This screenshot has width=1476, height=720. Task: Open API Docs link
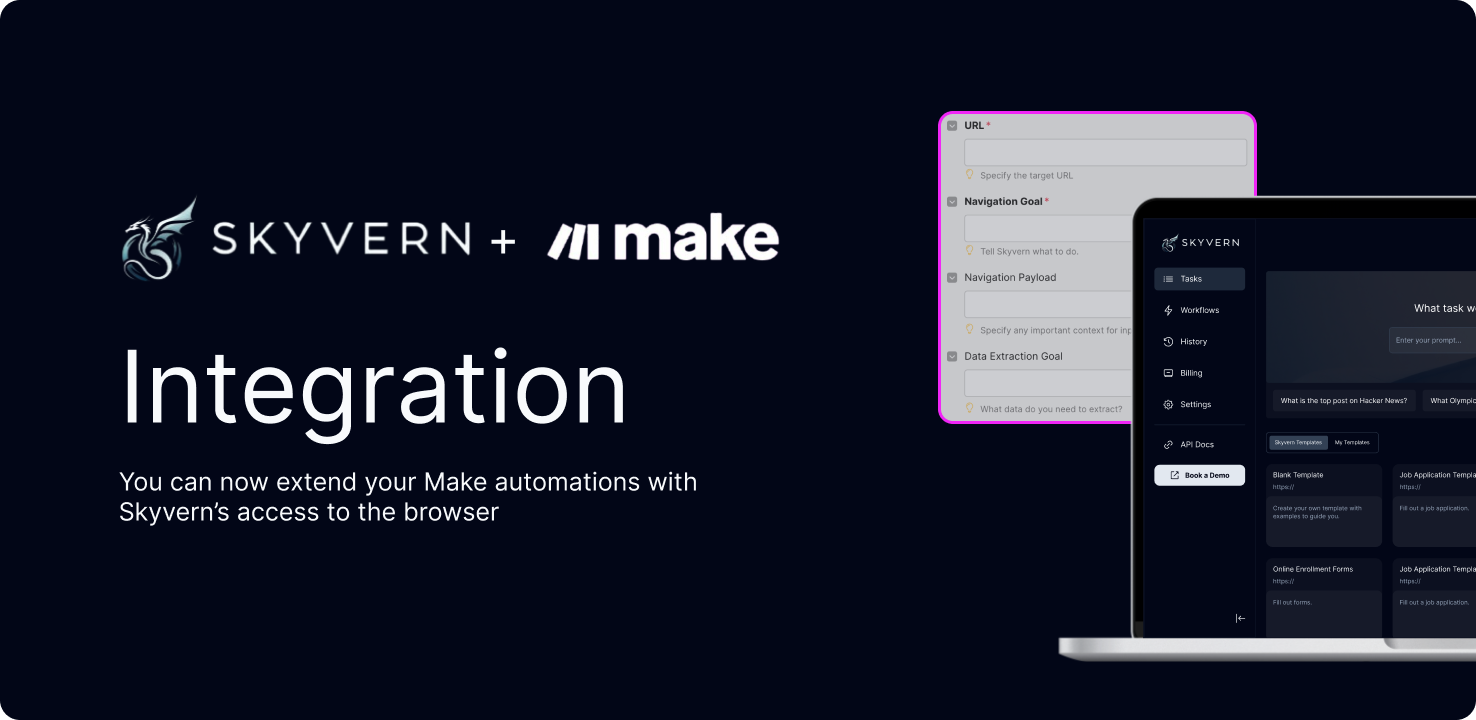[1199, 445]
